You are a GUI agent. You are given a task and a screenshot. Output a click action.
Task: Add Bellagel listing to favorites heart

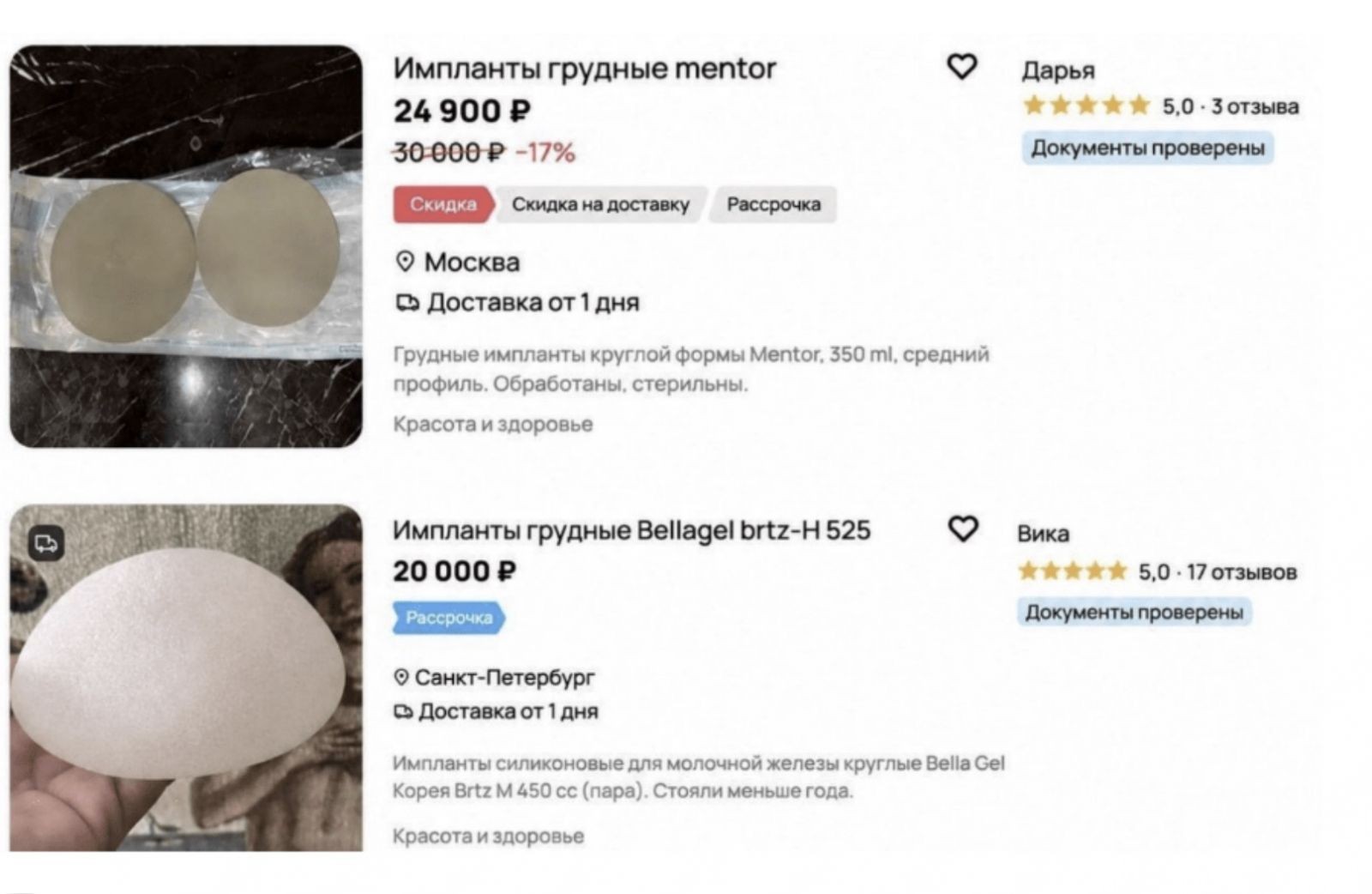tap(962, 529)
